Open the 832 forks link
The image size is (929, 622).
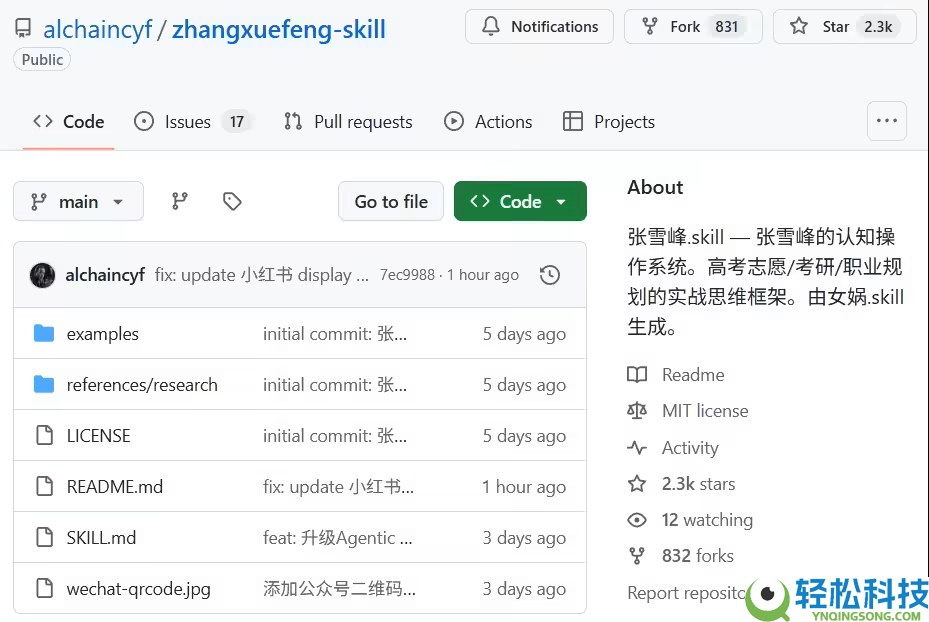coord(698,556)
